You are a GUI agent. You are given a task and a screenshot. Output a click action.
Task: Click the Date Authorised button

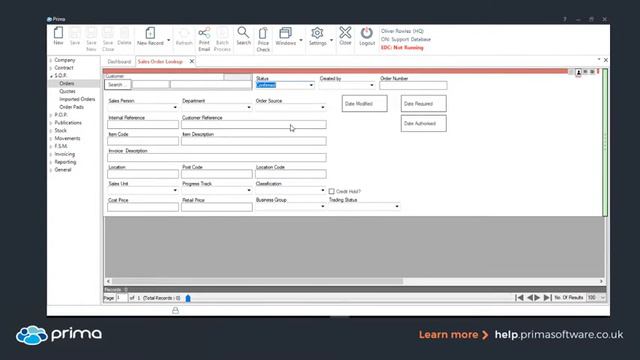click(424, 123)
